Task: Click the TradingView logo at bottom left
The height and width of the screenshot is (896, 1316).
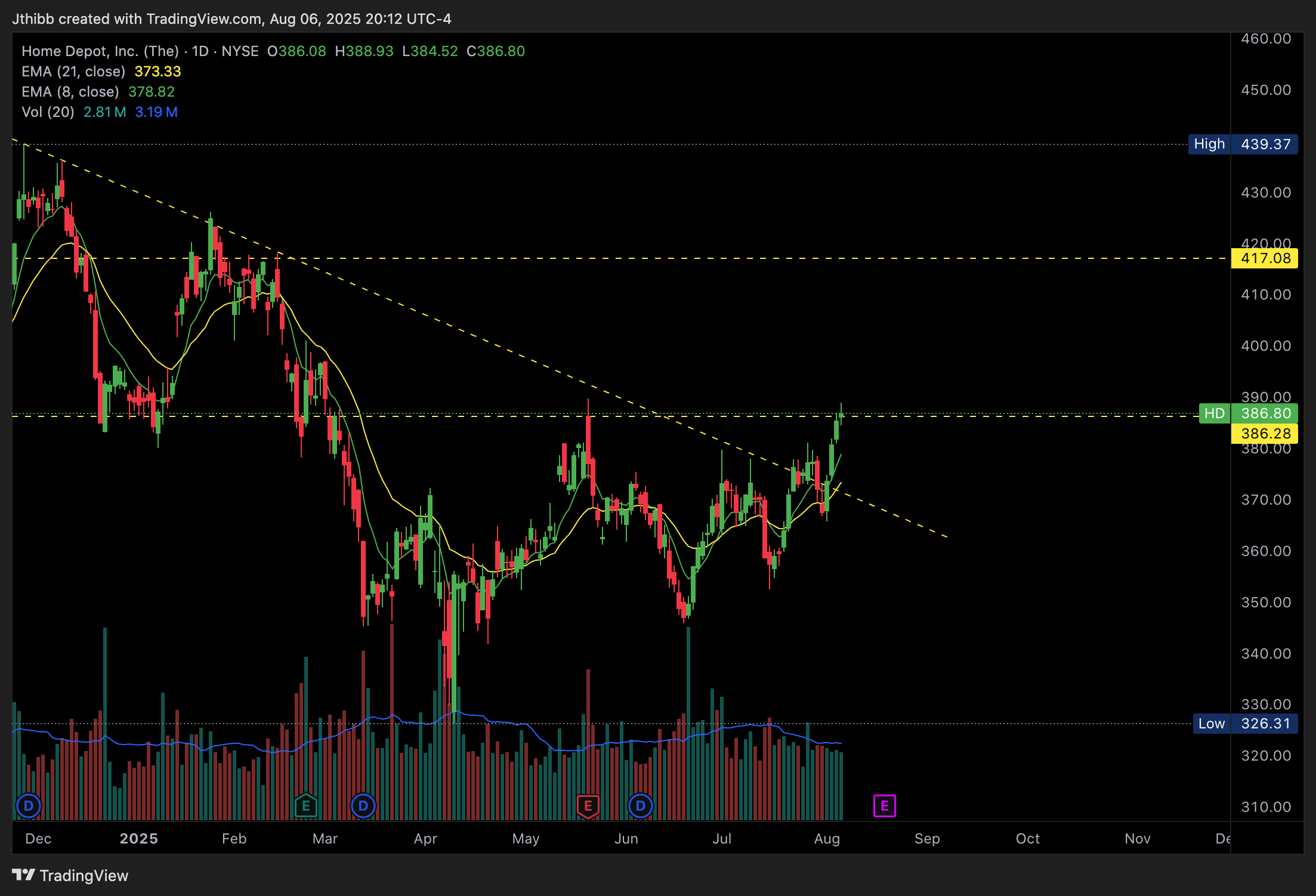Action: point(70,875)
